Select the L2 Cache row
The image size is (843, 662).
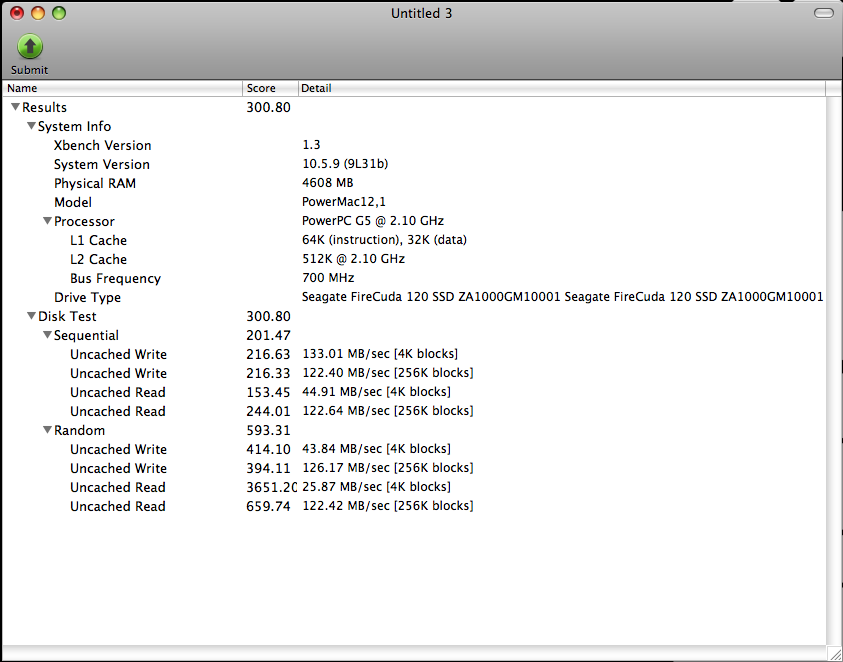click(x=414, y=259)
